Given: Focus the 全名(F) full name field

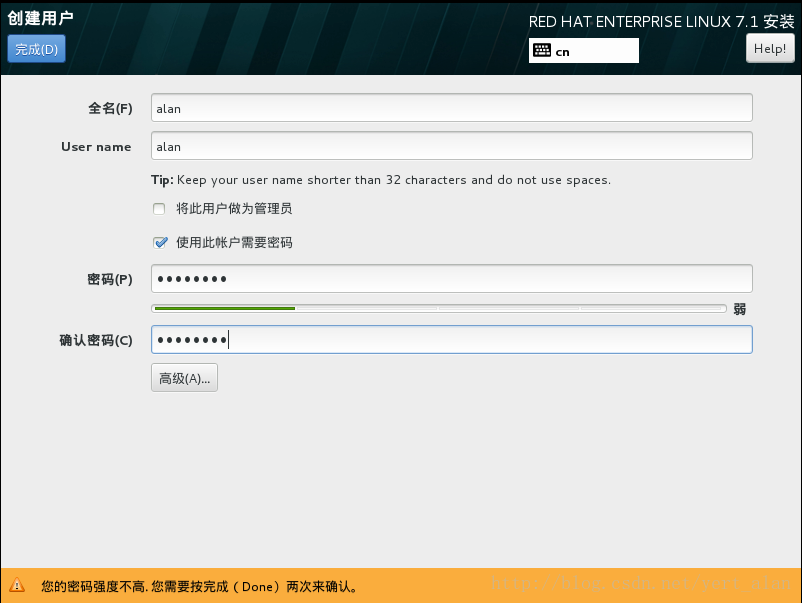Looking at the screenshot, I should (452, 108).
